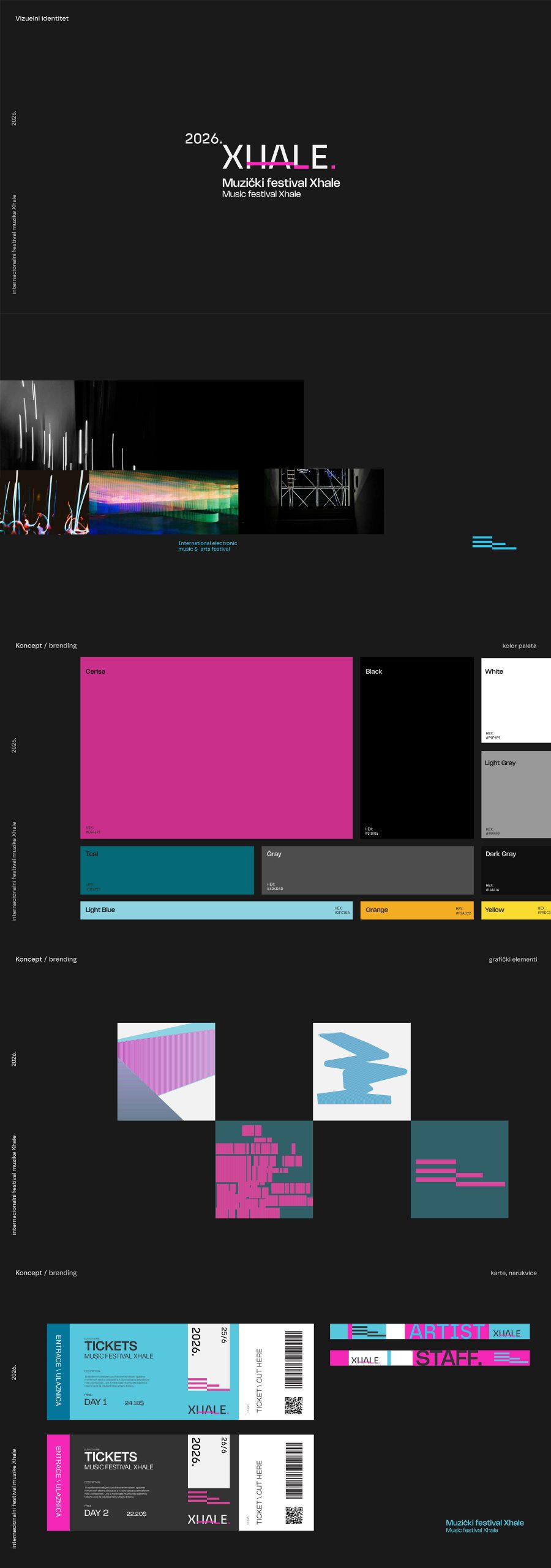Click the 'Vizuelni identitet' heading
This screenshot has height=1568, width=551.
[42, 18]
